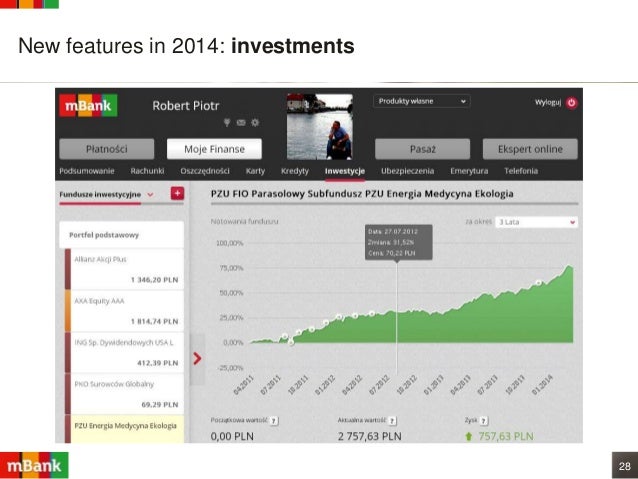638x479 pixels.
Task: Click the chart tooltip dated 27.07.2012
Action: coord(399,242)
